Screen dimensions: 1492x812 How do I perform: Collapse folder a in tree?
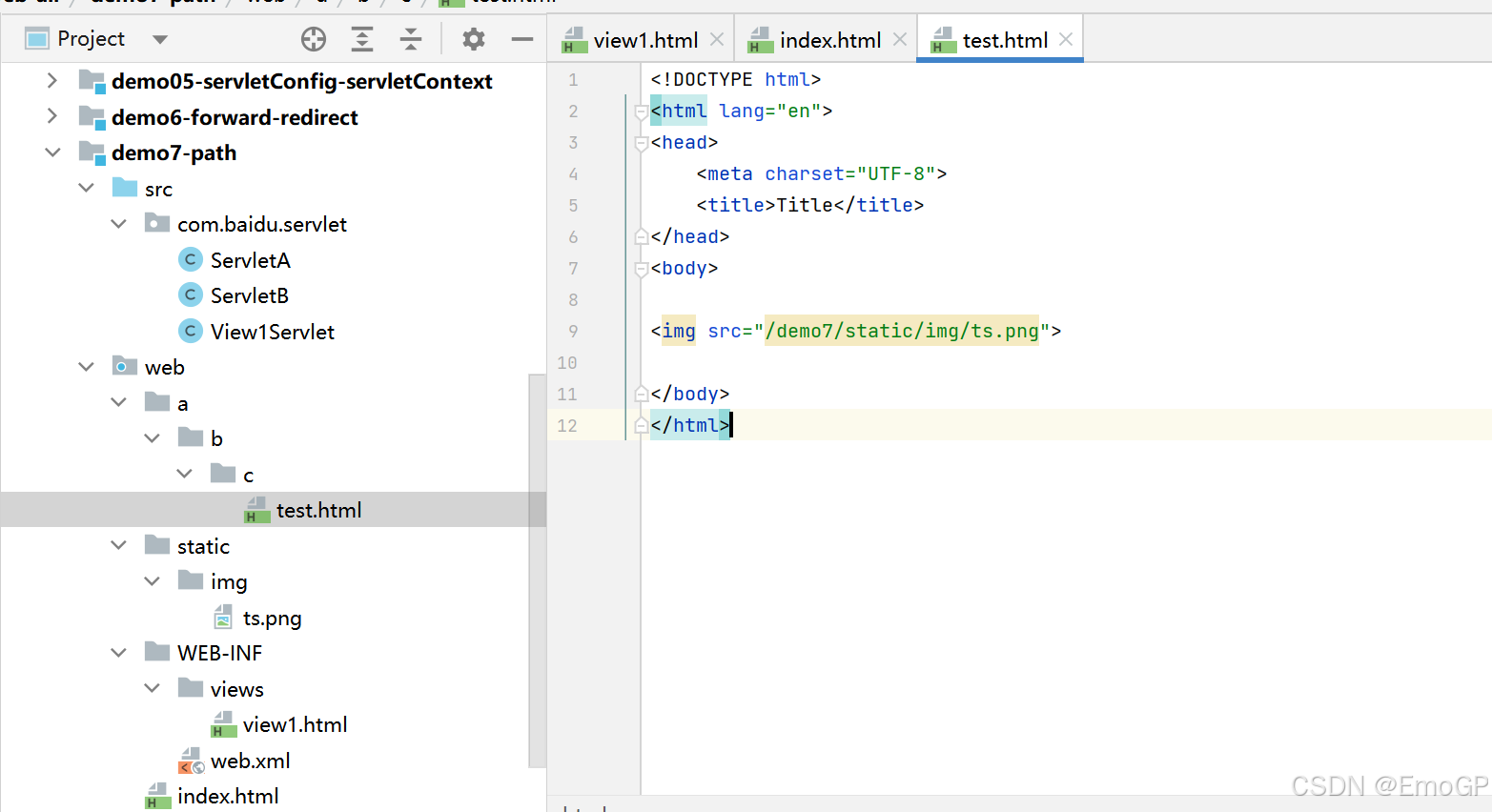click(119, 402)
